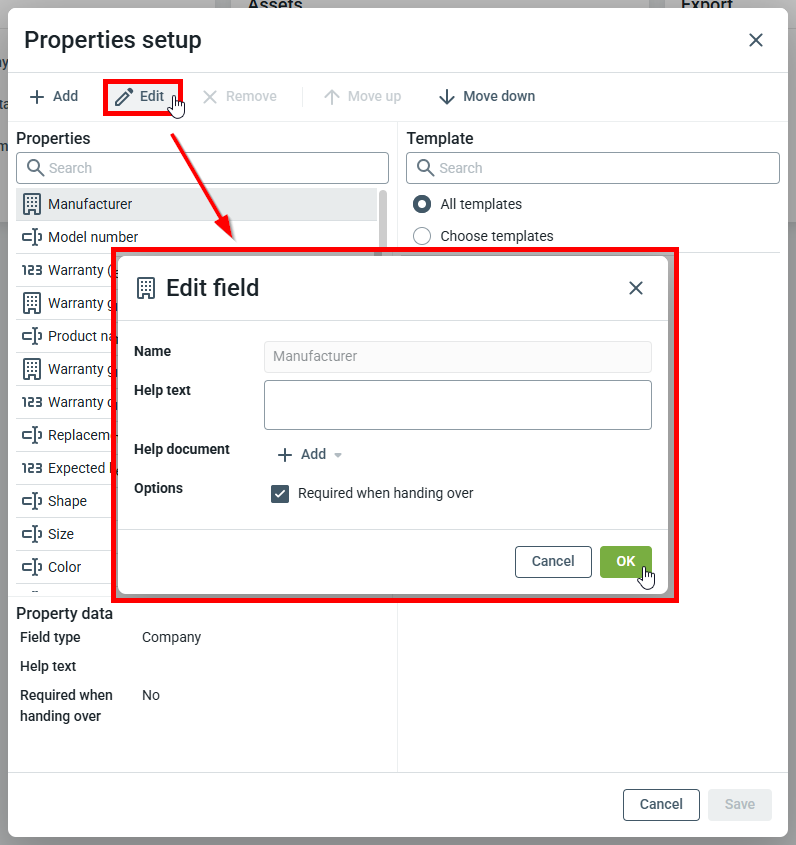Click the Move up arrow icon

pos(332,97)
